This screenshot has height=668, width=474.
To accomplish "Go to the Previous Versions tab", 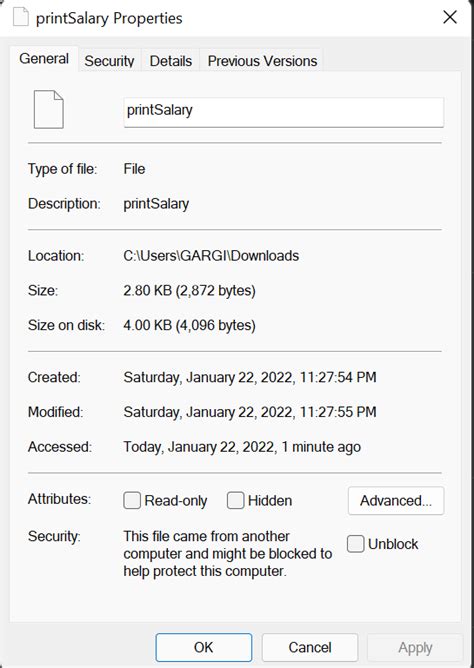I will (262, 61).
